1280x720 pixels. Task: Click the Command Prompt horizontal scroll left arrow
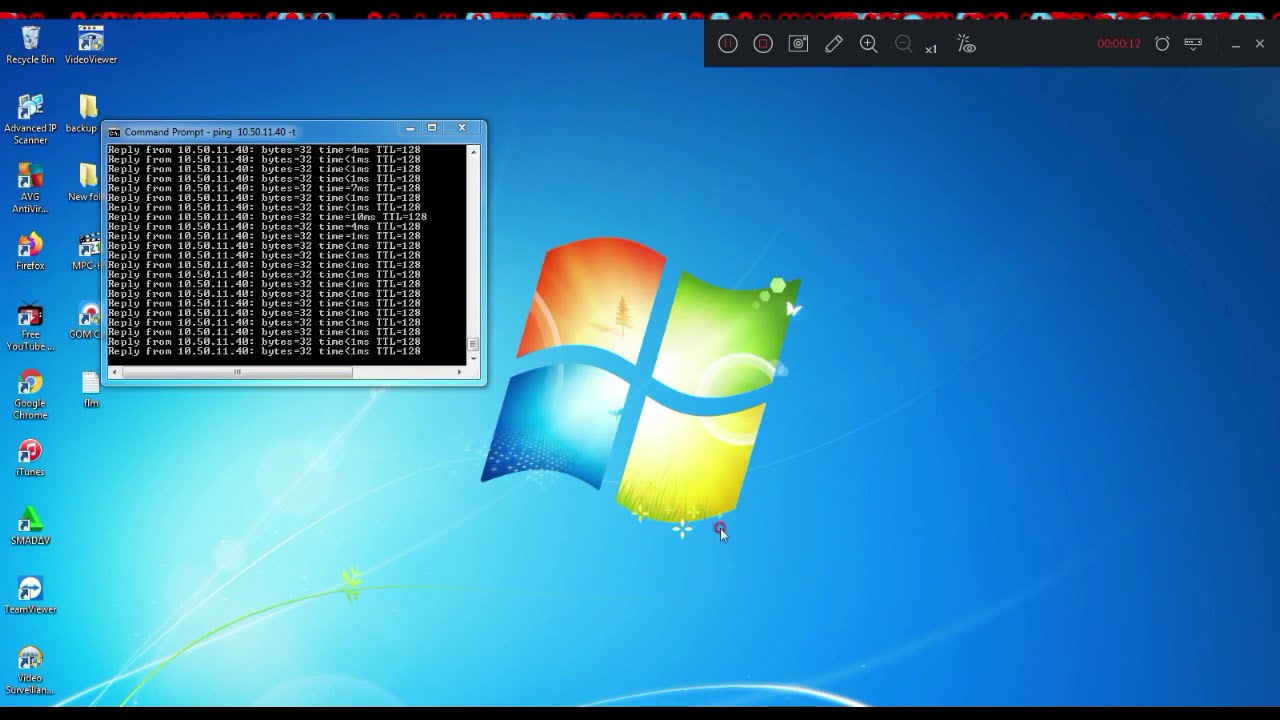click(114, 372)
